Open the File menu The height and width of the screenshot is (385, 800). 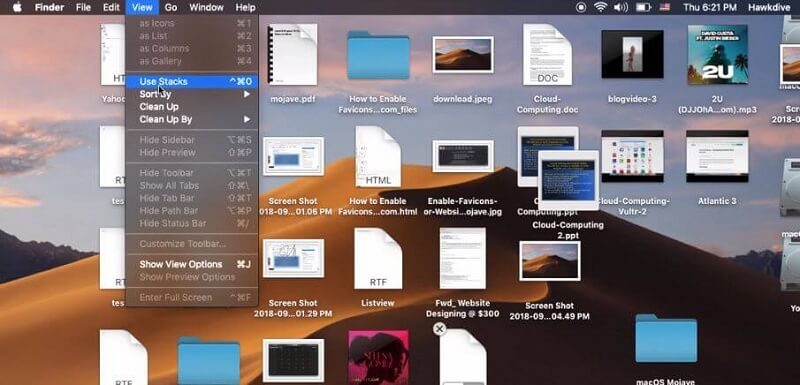pos(83,7)
